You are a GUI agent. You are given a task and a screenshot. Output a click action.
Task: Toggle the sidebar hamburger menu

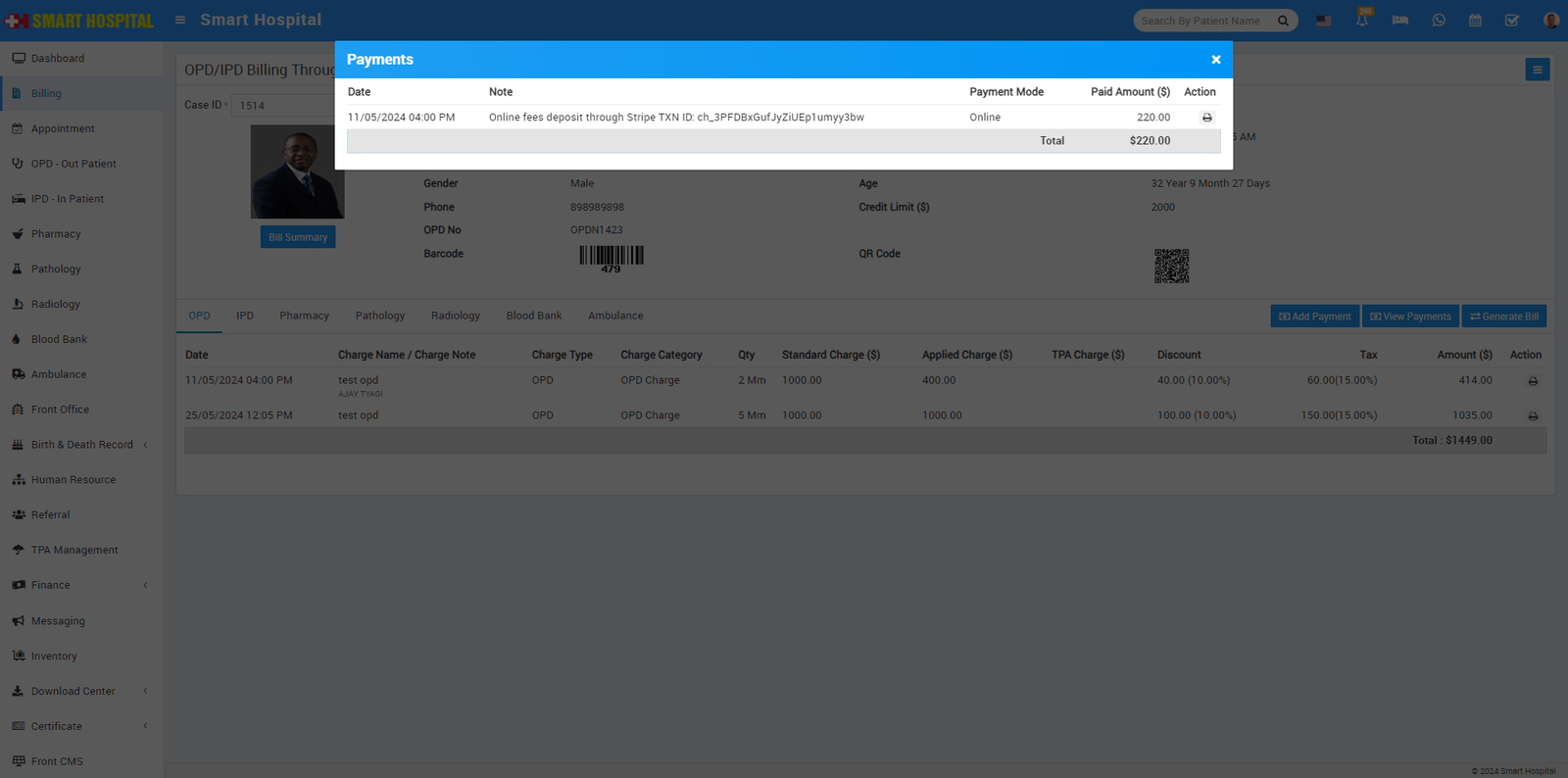pos(180,20)
